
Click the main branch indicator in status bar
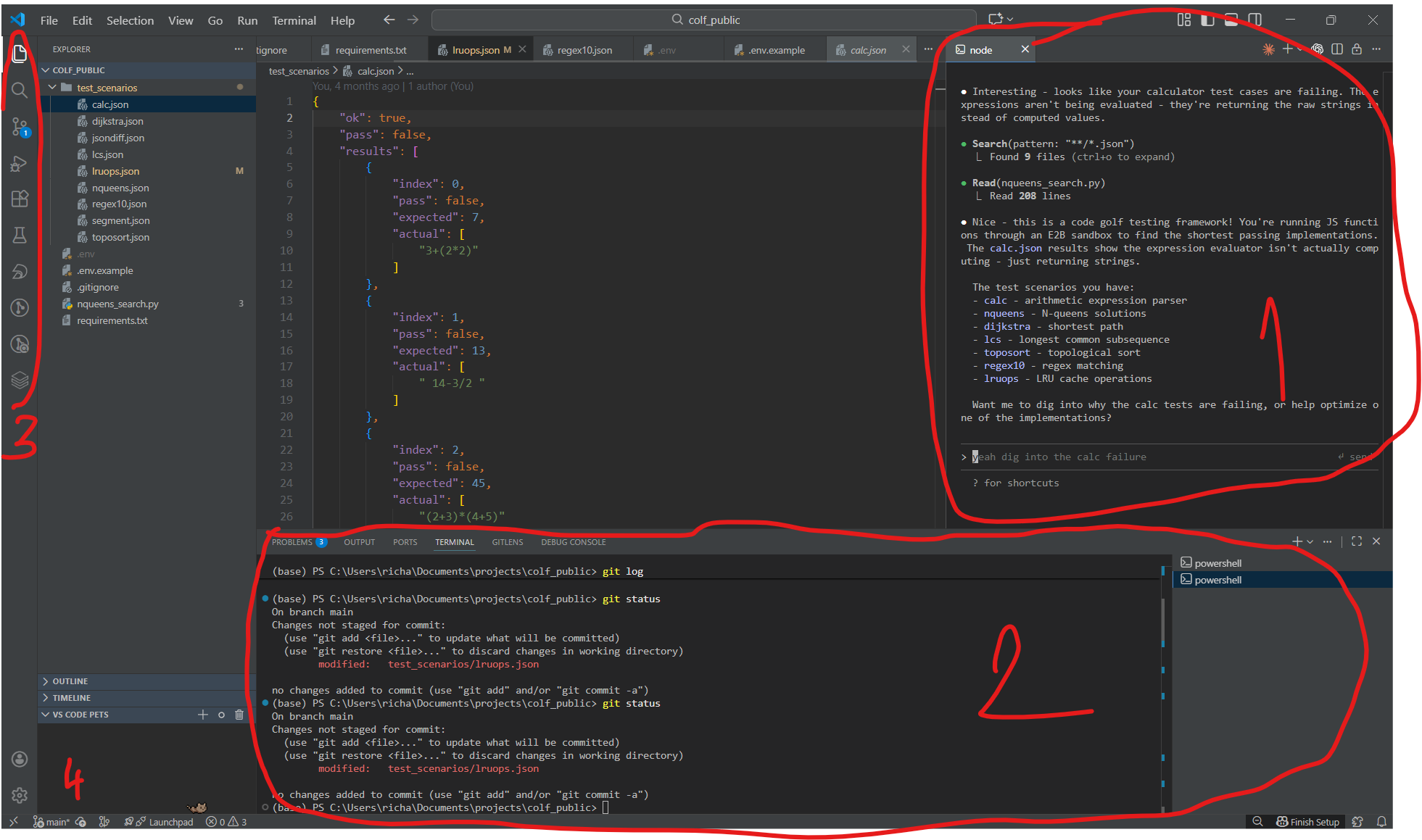click(52, 822)
